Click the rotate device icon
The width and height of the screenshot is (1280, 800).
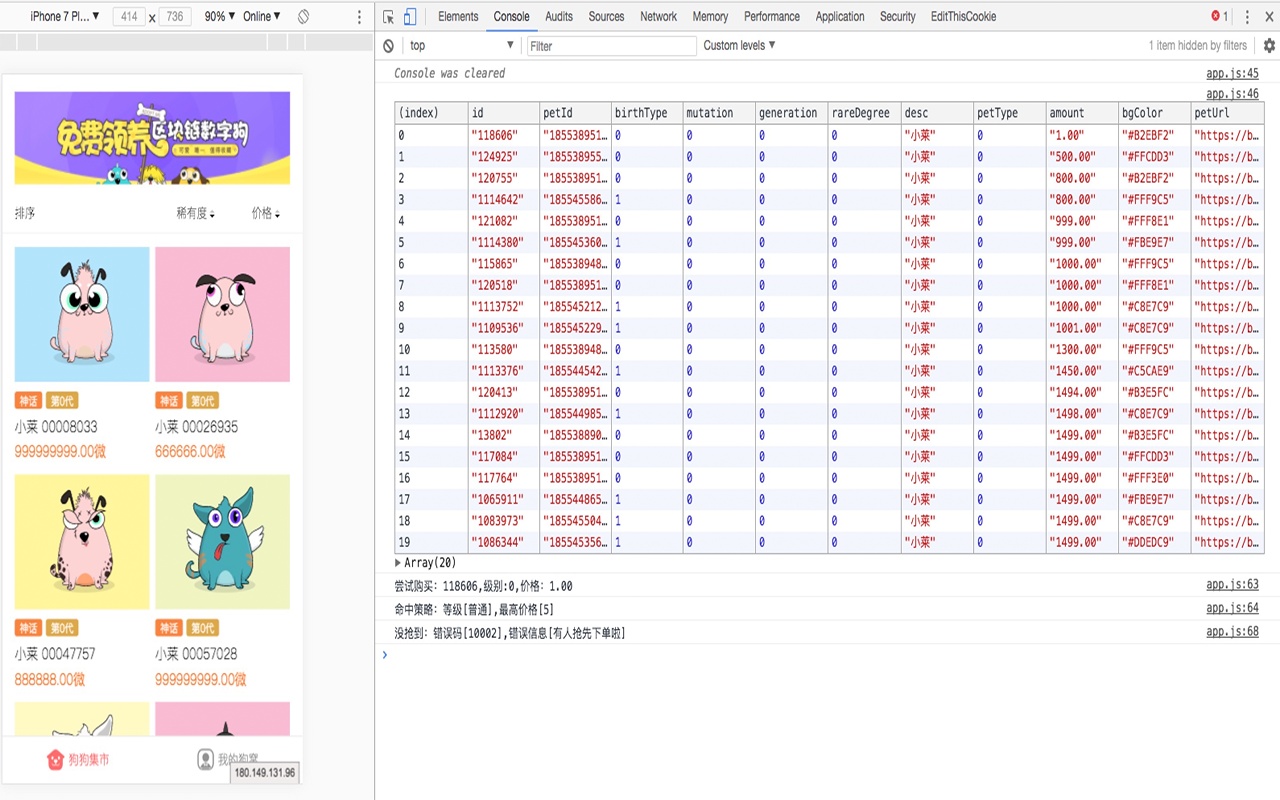[x=303, y=17]
